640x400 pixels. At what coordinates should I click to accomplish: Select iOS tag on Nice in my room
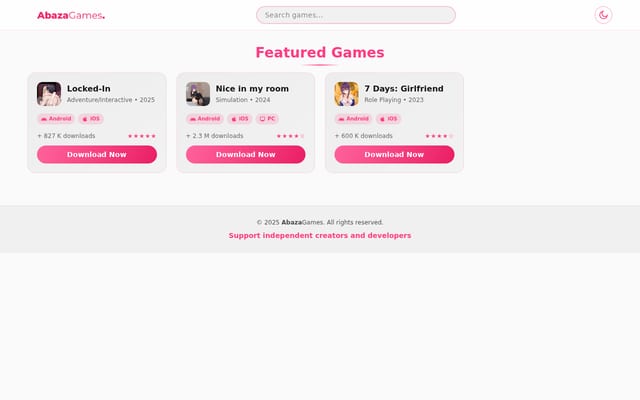click(x=240, y=119)
